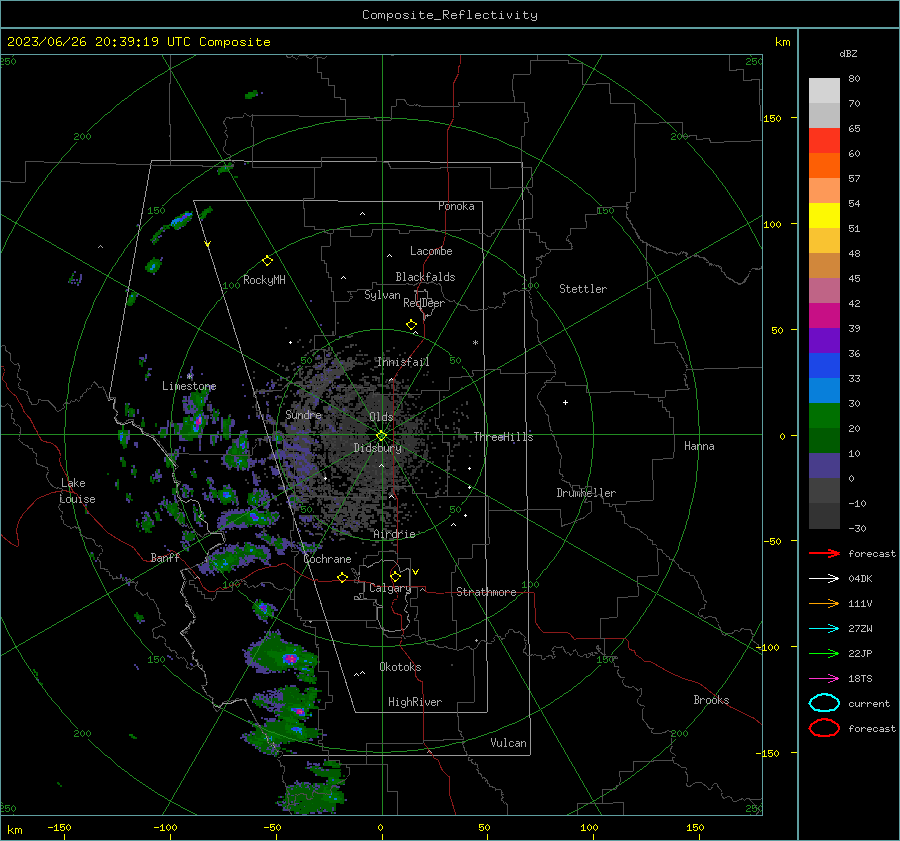
Task: Click the Innisfail city label
Action: [x=403, y=362]
